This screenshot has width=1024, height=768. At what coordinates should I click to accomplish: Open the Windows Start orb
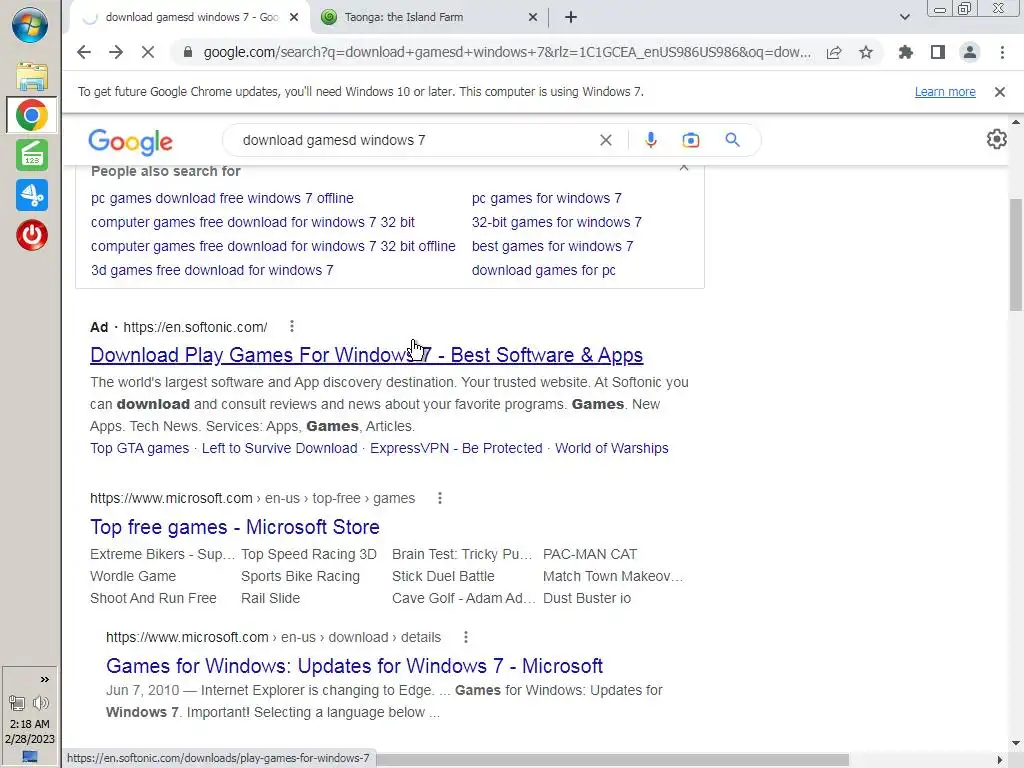[x=30, y=25]
